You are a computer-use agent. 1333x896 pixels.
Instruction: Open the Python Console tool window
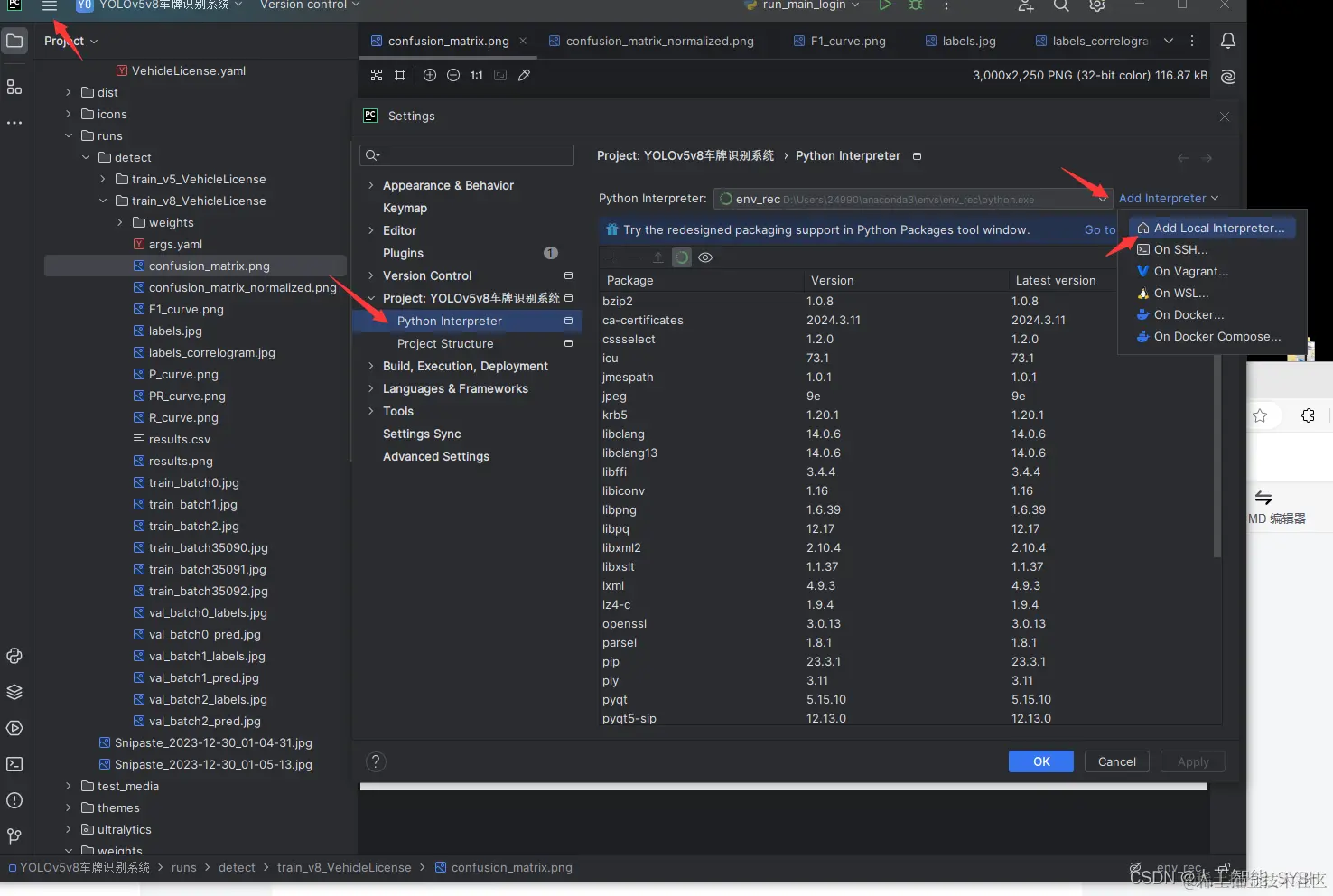tap(14, 656)
